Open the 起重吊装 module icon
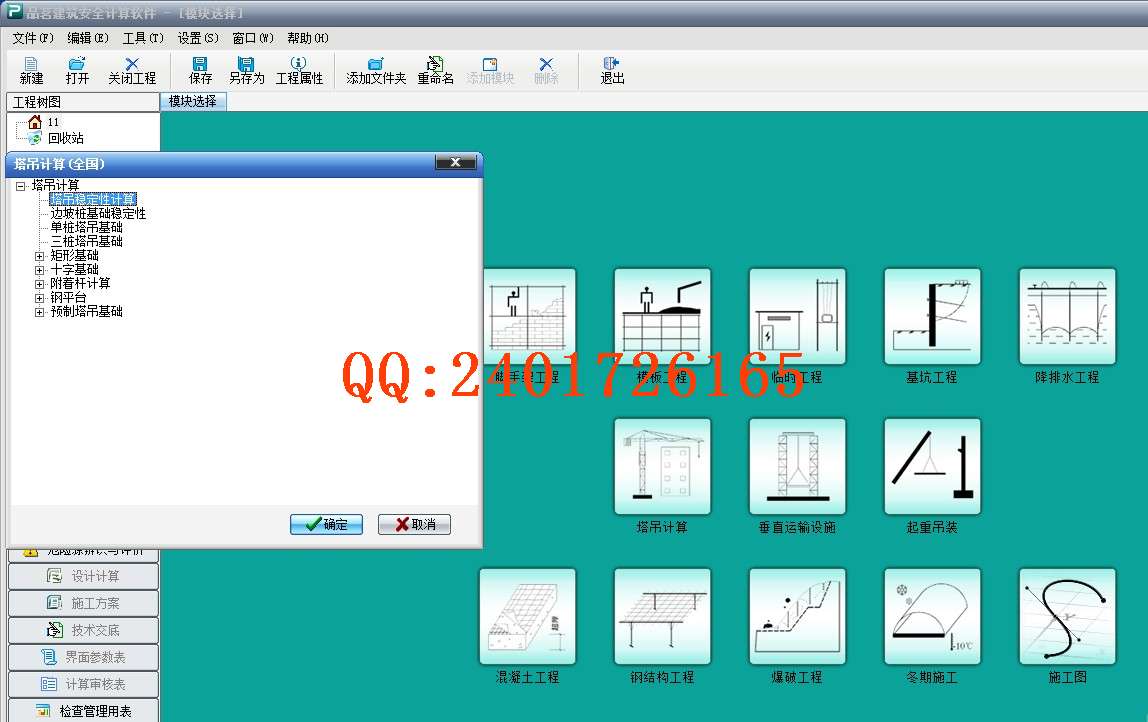This screenshot has width=1148, height=722. click(x=932, y=466)
